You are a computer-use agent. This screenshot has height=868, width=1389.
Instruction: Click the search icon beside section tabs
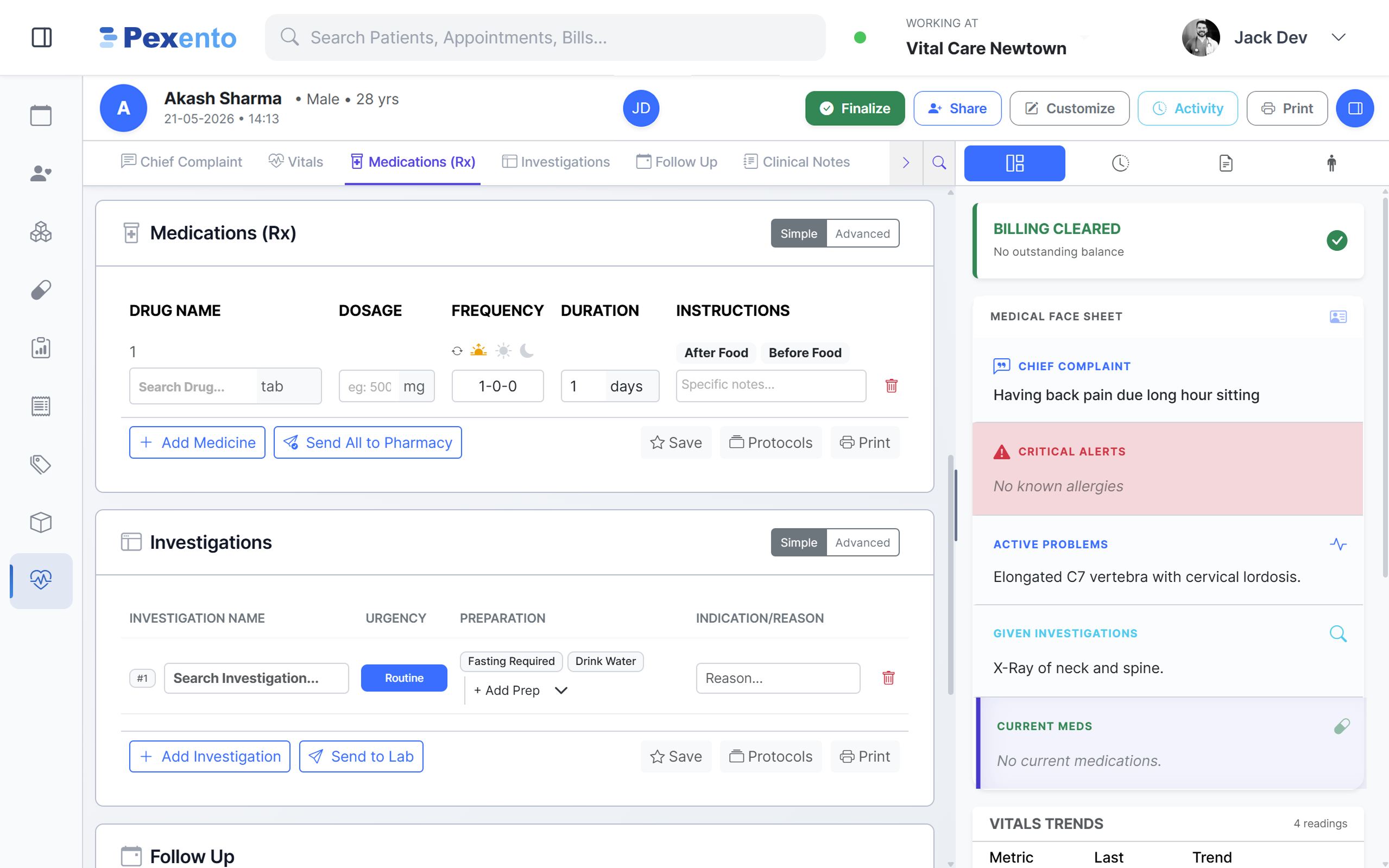pyautogui.click(x=939, y=162)
